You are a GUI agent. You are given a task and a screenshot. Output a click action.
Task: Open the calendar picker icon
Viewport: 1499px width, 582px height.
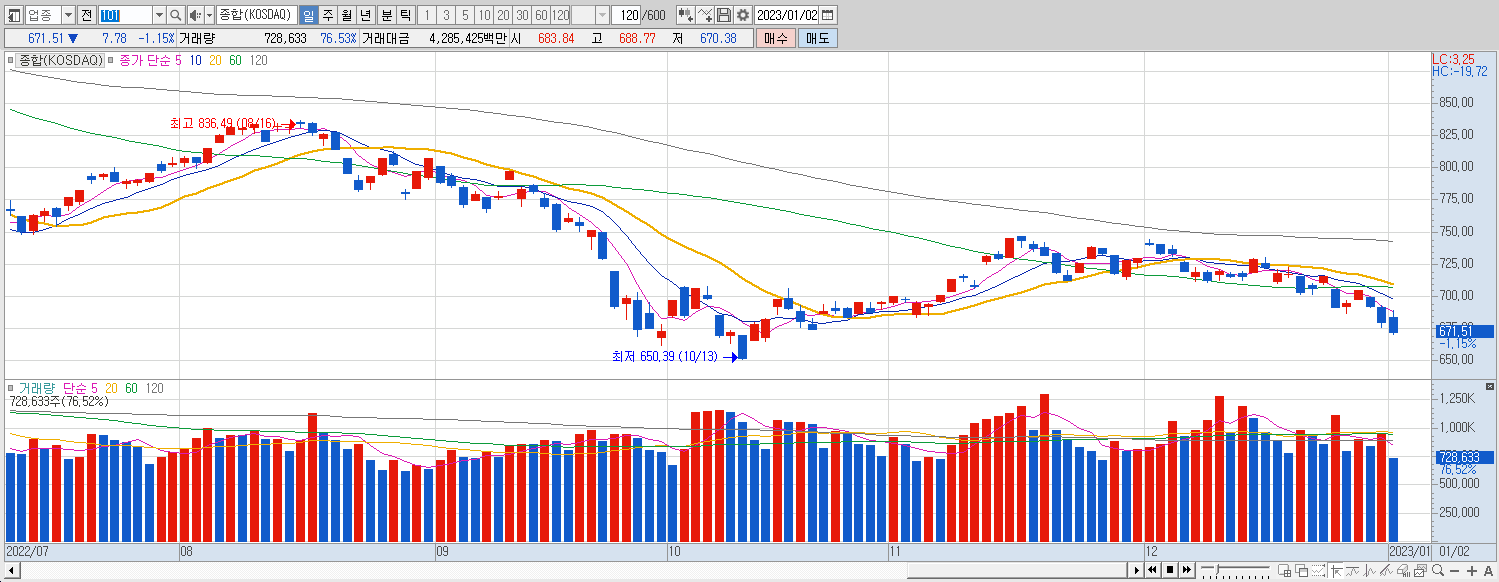point(828,15)
